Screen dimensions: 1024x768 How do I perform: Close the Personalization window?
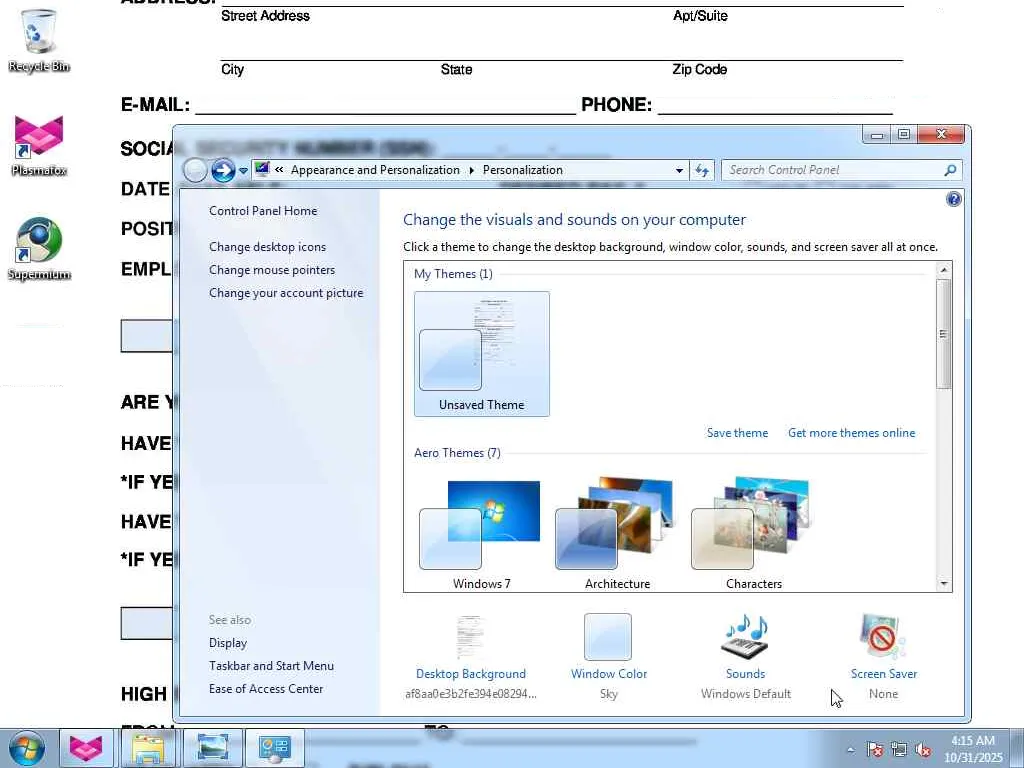click(x=941, y=135)
